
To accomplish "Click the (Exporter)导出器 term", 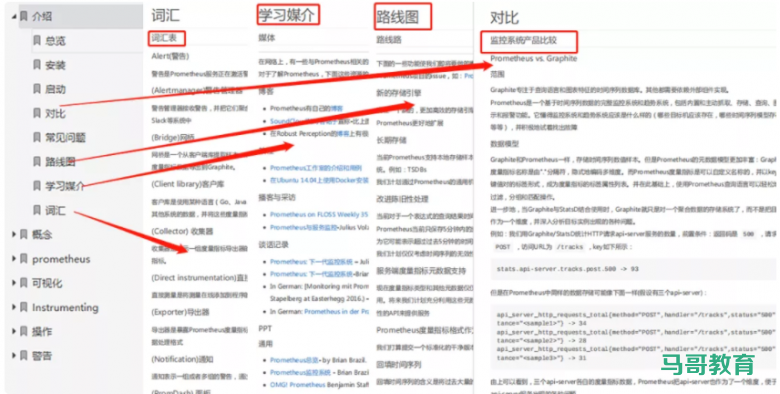I will pos(180,312).
